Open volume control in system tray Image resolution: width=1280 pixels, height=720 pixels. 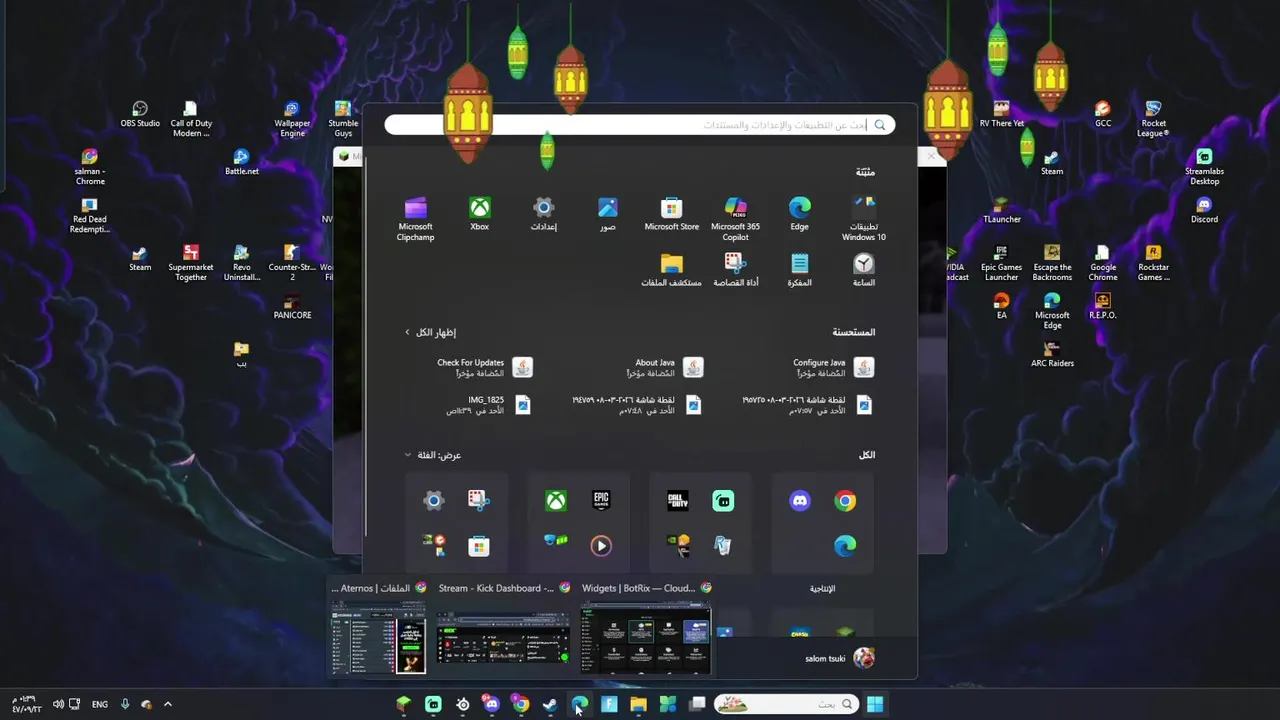58,704
